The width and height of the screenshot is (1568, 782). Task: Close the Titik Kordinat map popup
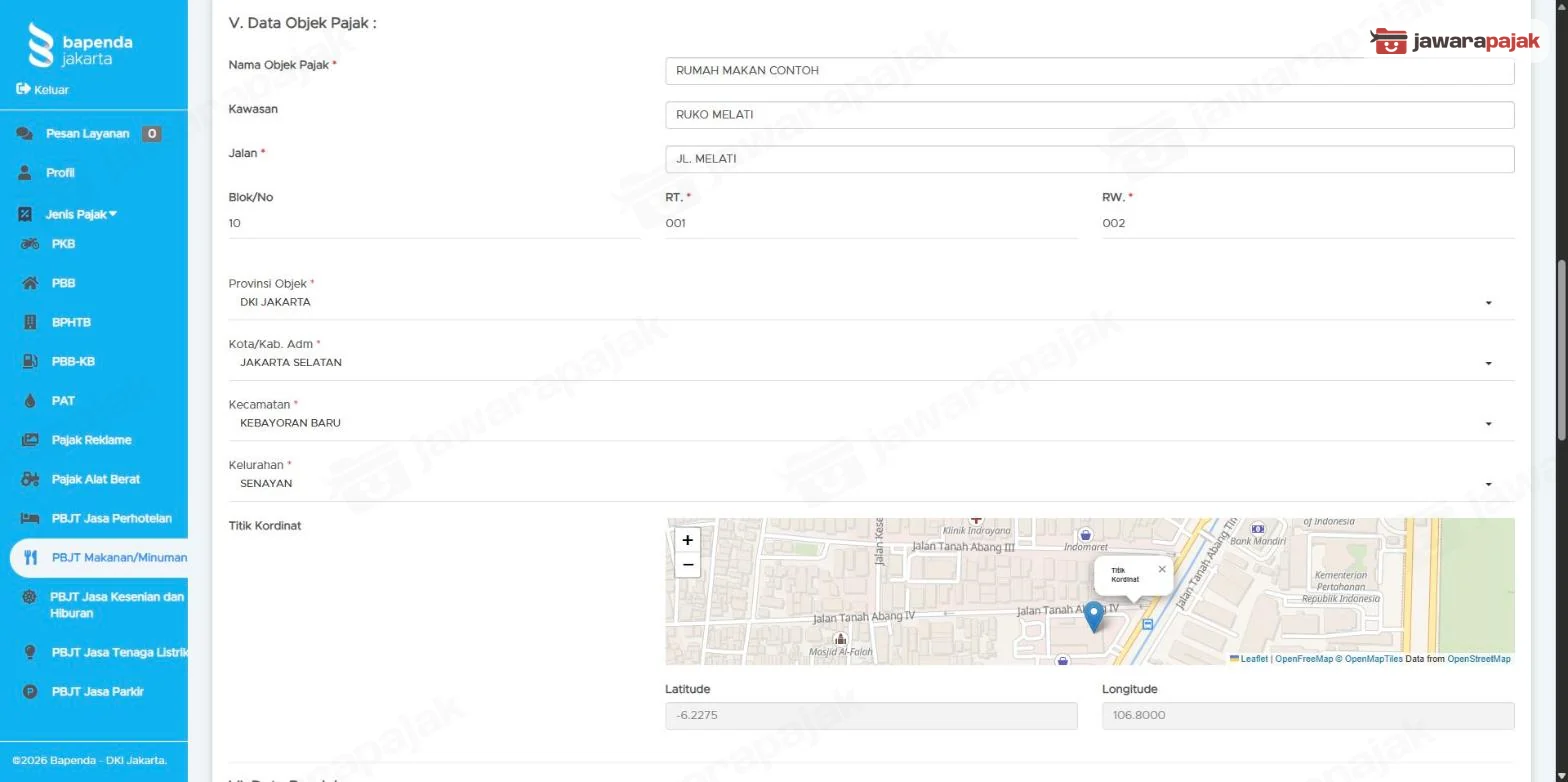point(1161,569)
